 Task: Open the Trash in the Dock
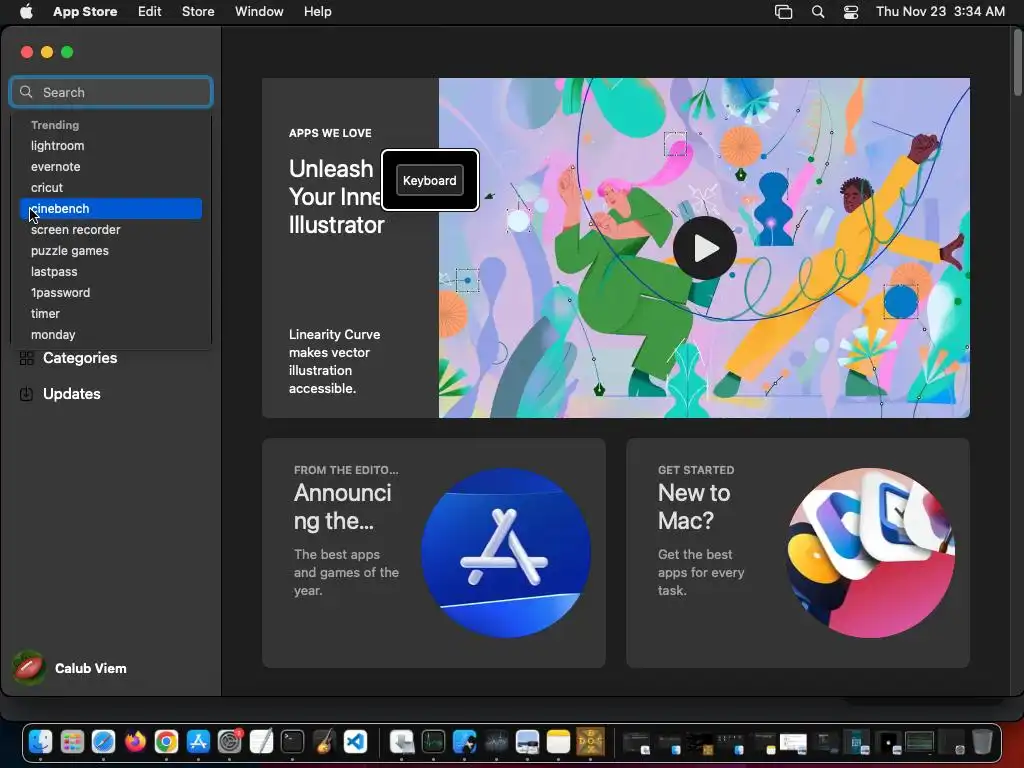click(982, 742)
